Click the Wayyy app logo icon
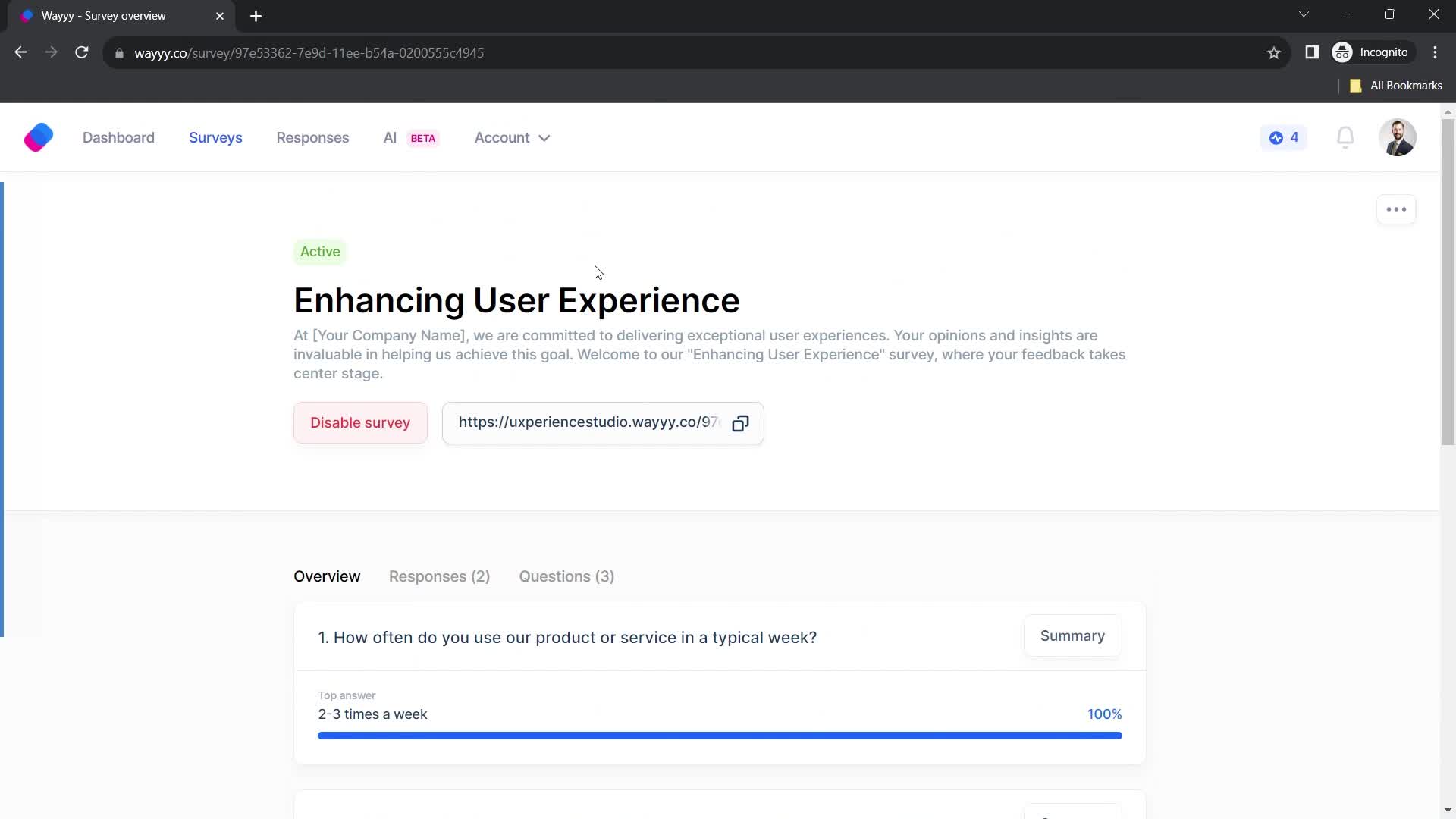The width and height of the screenshot is (1456, 819). tap(38, 137)
